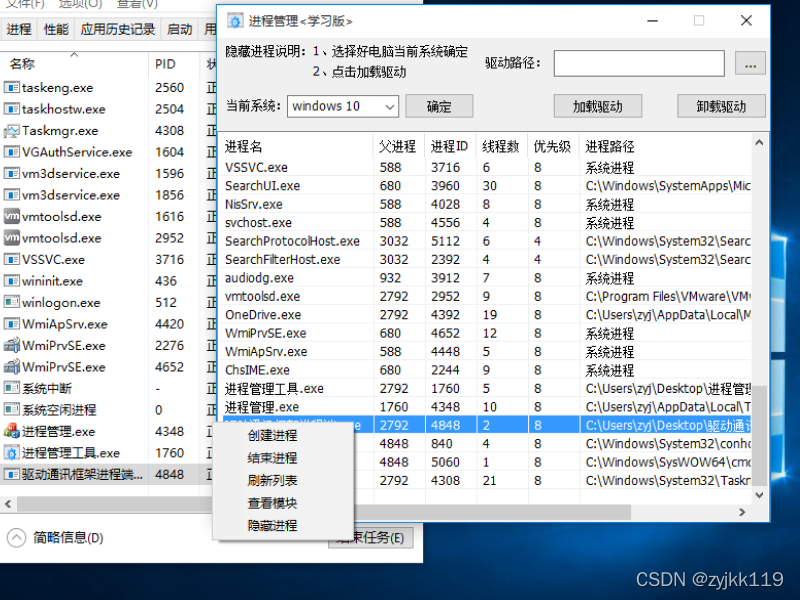This screenshot has width=800, height=600.
Task: Click the Taskmgr.exe process icon
Action: 11,131
